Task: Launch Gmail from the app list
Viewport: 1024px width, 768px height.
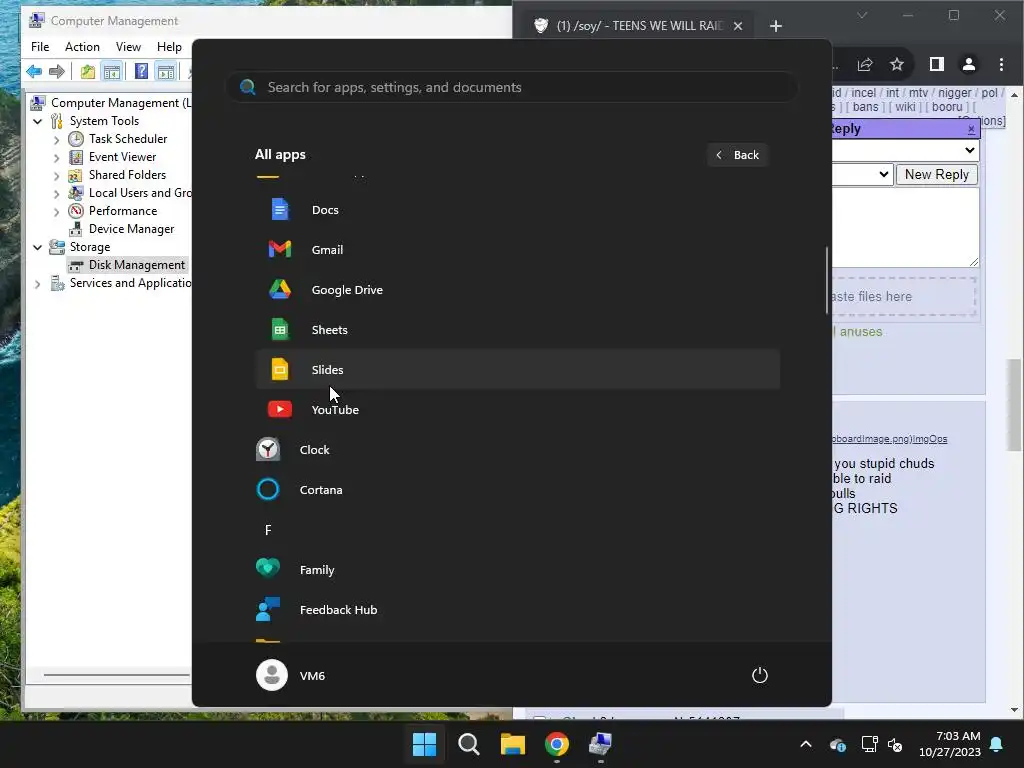Action: (518, 249)
